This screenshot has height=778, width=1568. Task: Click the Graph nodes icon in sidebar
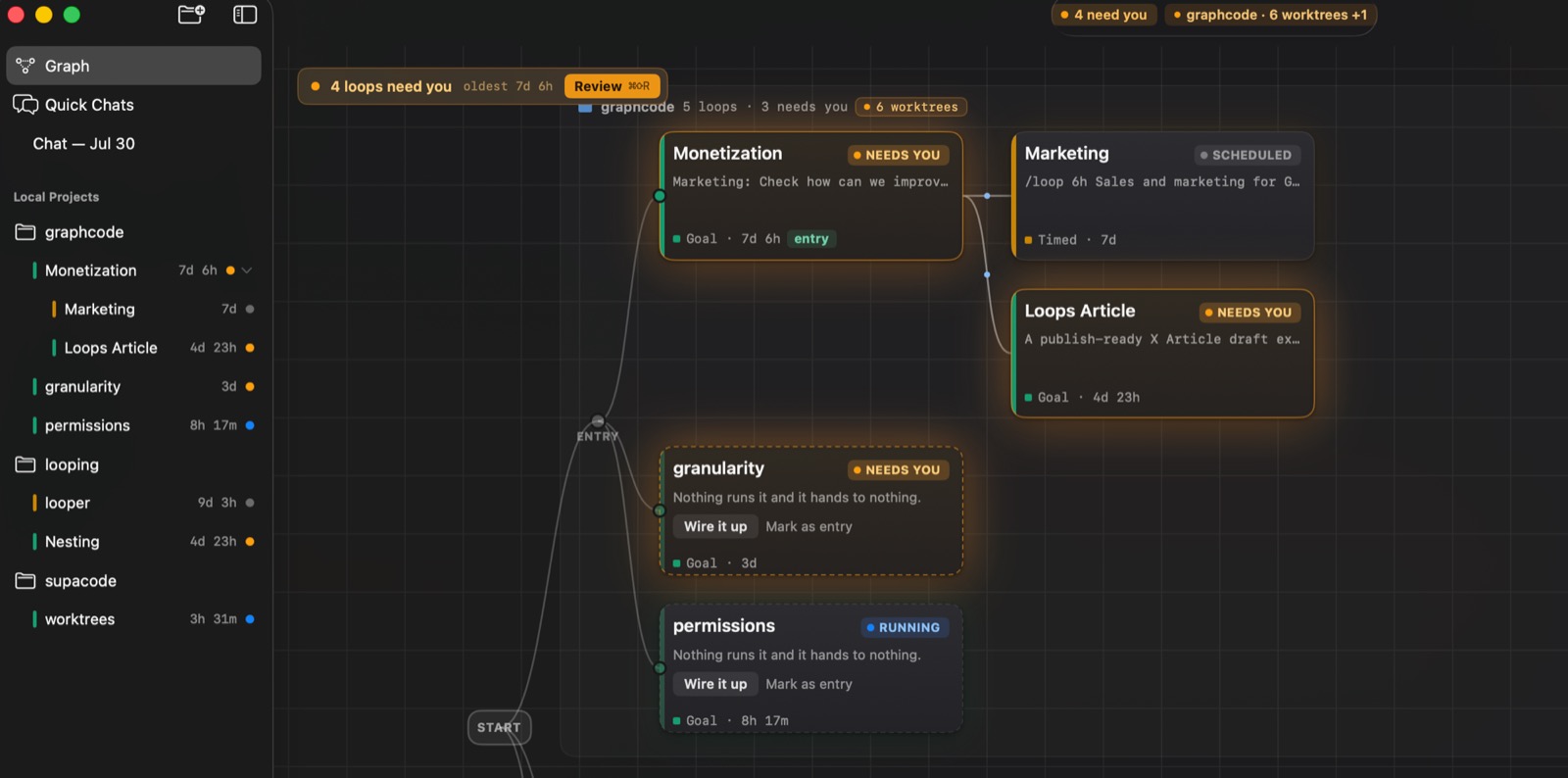click(25, 66)
